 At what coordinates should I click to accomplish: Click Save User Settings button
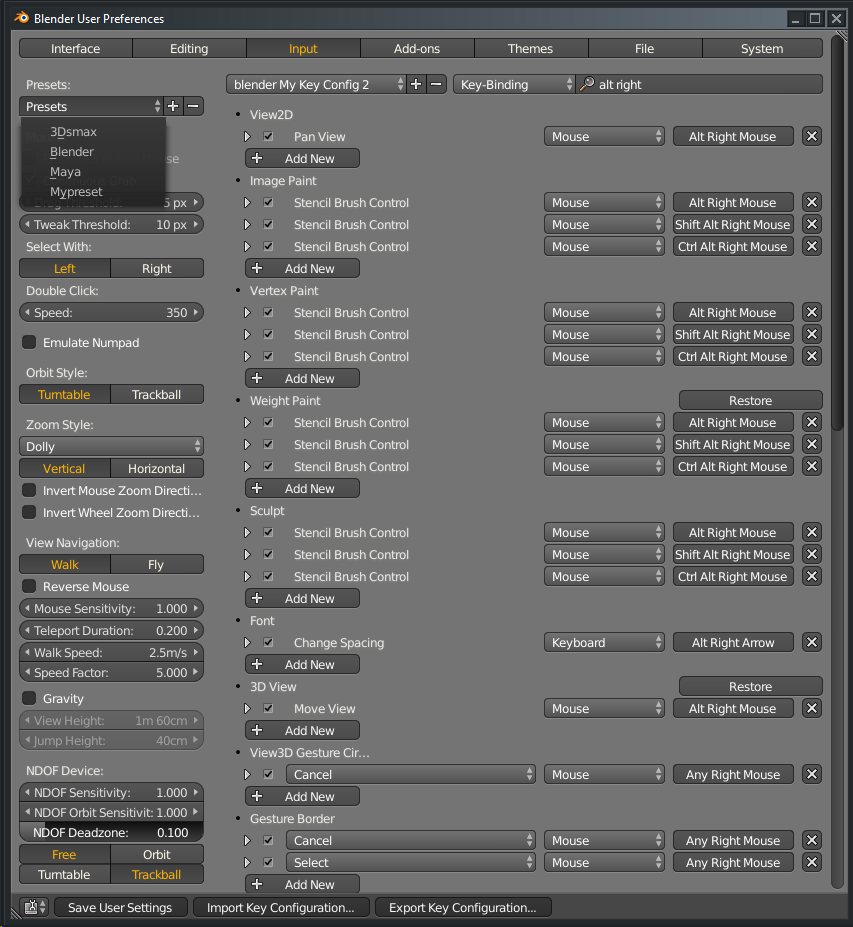click(x=121, y=907)
